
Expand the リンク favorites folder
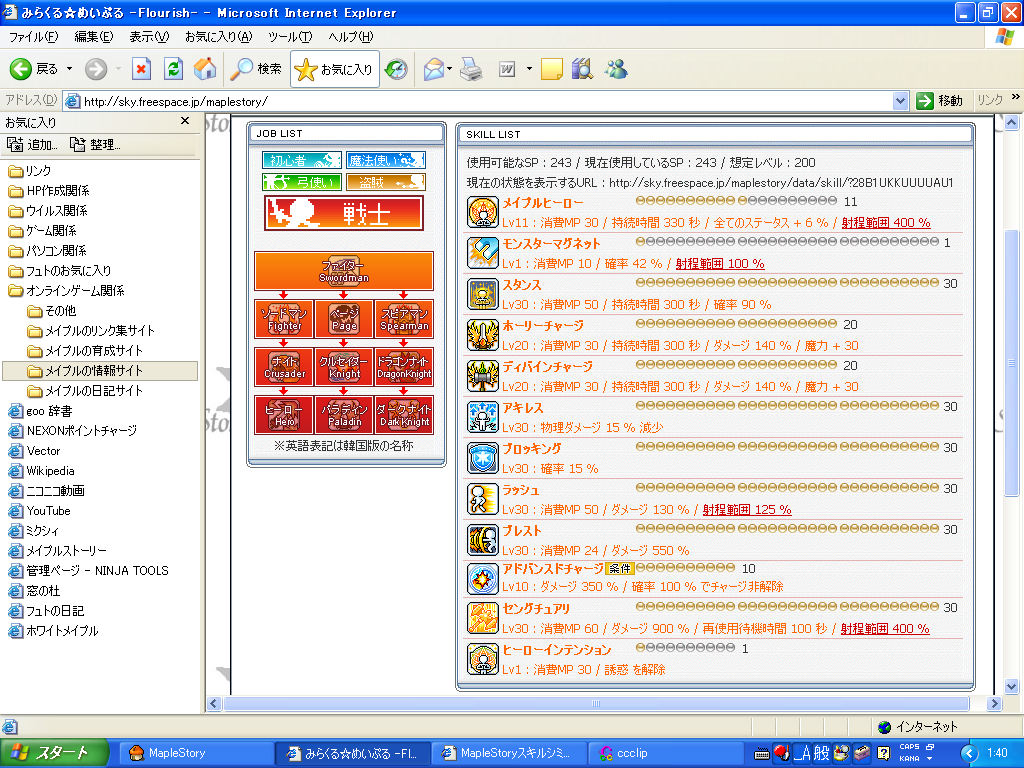coord(29,170)
